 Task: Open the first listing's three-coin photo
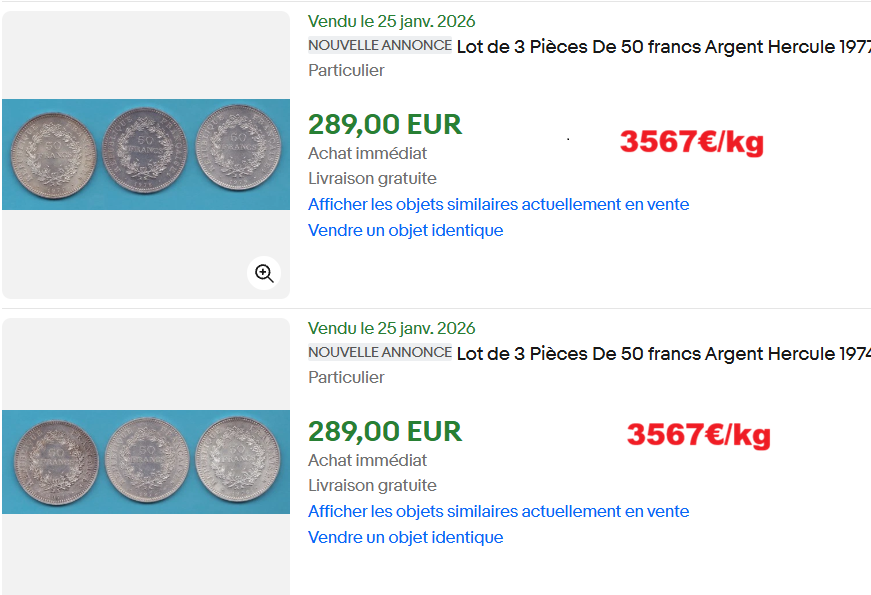coord(146,154)
